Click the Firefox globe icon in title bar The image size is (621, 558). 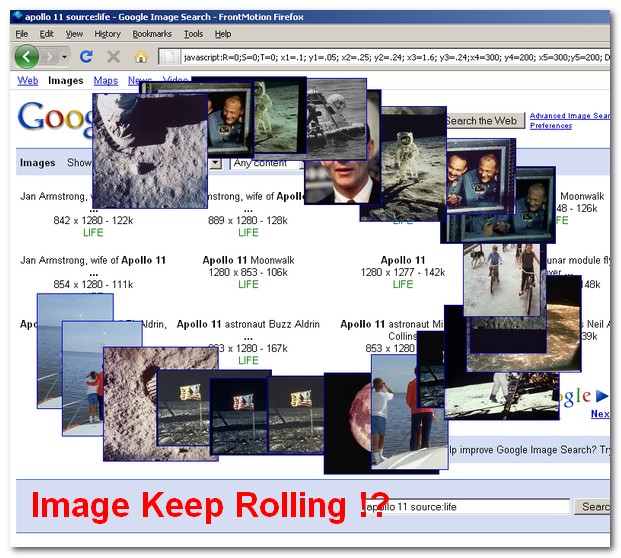point(17,16)
